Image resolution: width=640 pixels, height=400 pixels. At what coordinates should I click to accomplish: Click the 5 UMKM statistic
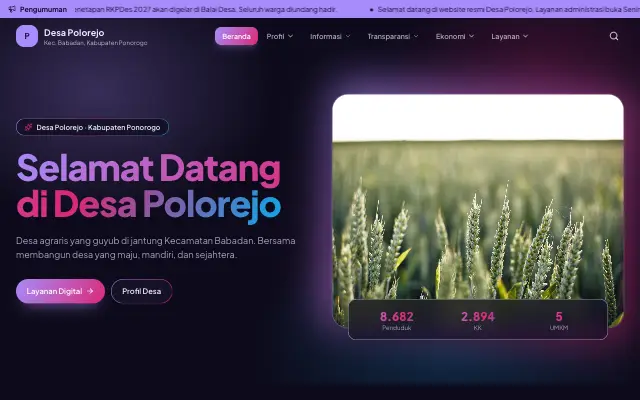click(559, 320)
